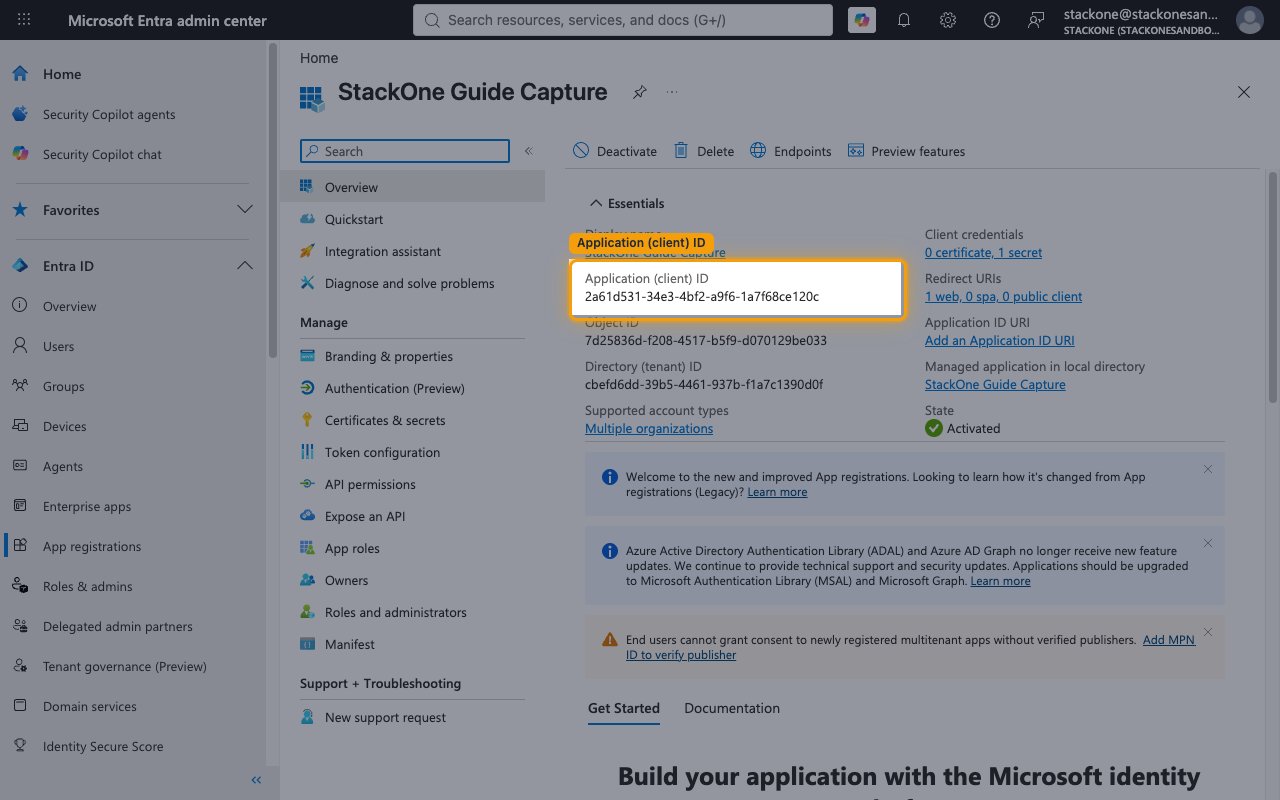Open the account avatar menu
The image size is (1280, 800).
click(1249, 20)
